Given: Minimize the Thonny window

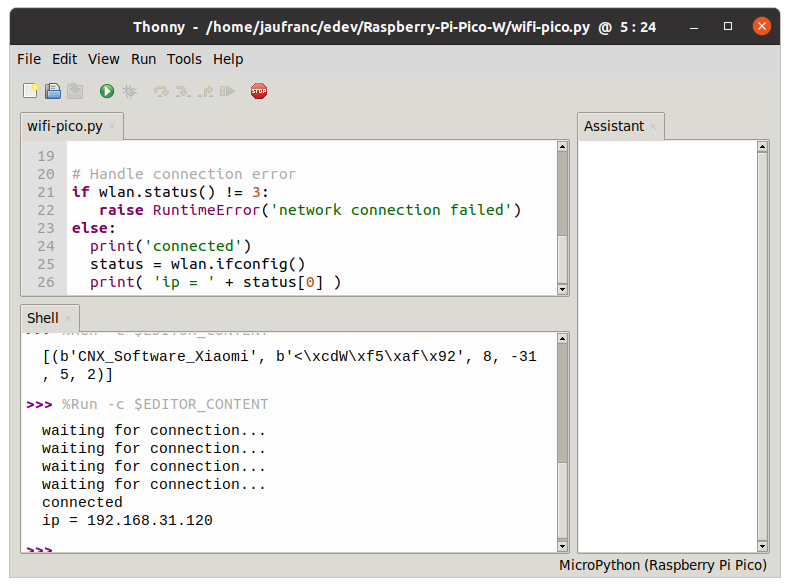Looking at the screenshot, I should click(x=694, y=27).
